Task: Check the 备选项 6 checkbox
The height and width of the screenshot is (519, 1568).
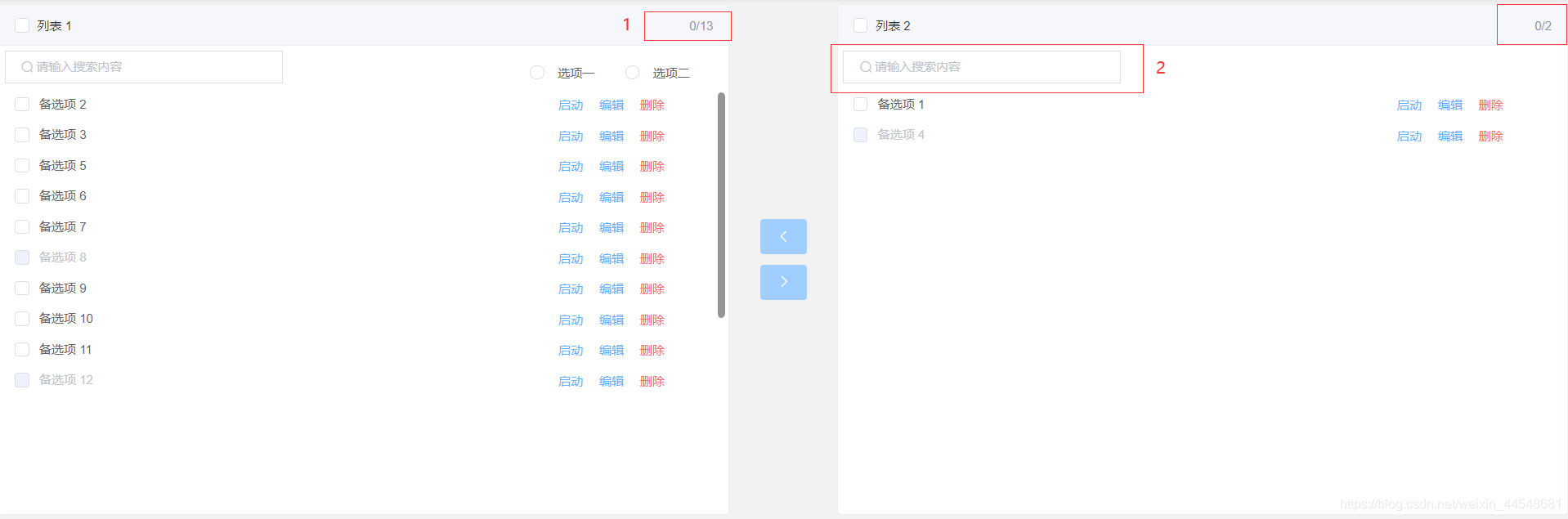Action: click(22, 196)
